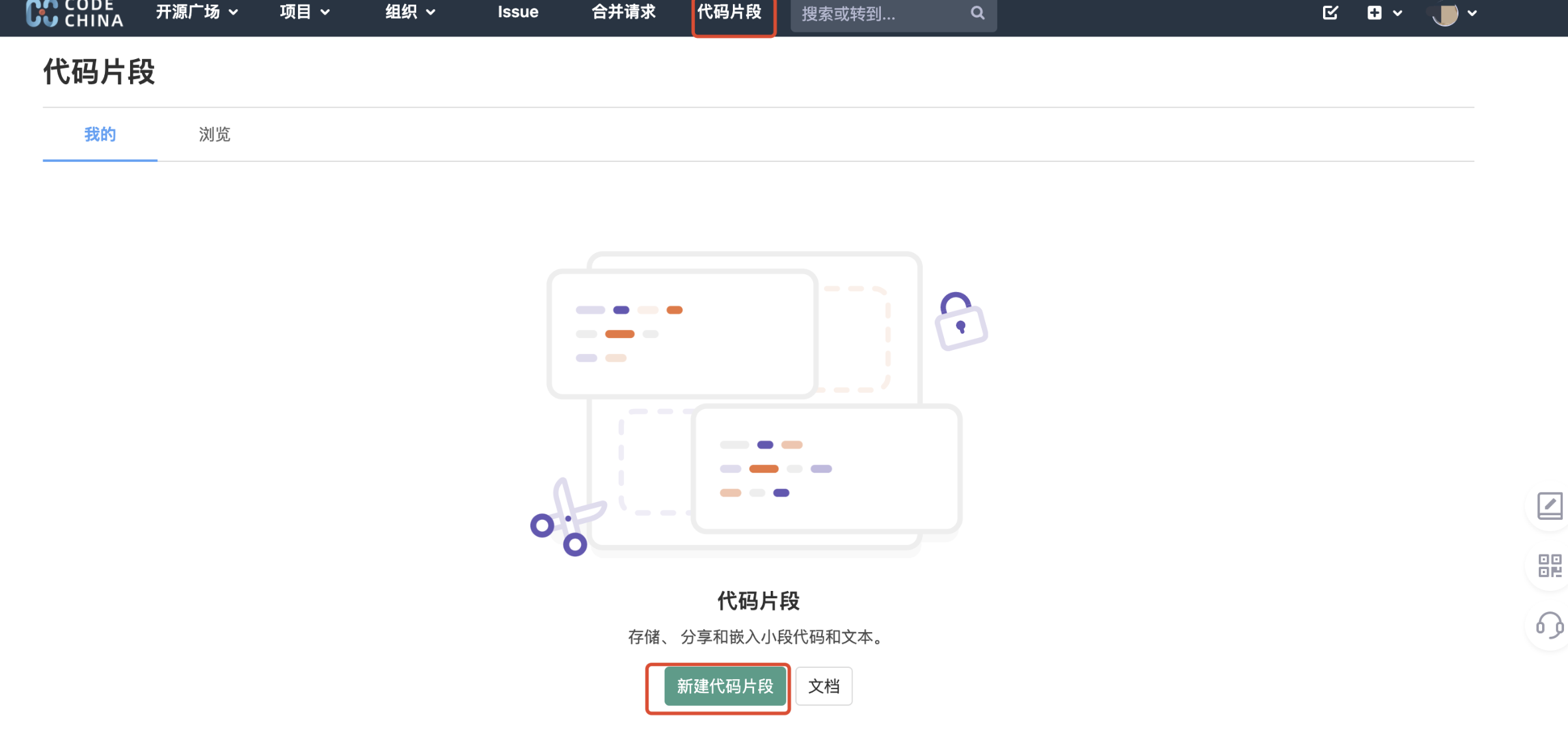The image size is (1568, 737).
Task: Open the headset customer support icon
Action: pyautogui.click(x=1549, y=625)
